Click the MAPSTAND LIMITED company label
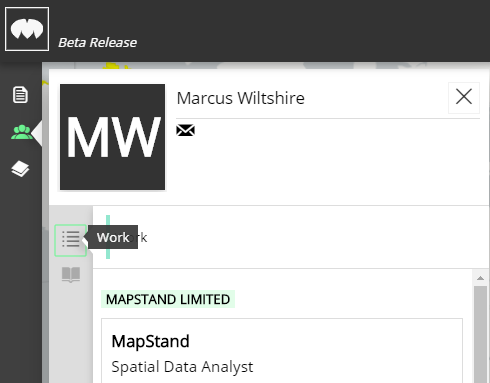This screenshot has height=383, width=490. [x=168, y=299]
